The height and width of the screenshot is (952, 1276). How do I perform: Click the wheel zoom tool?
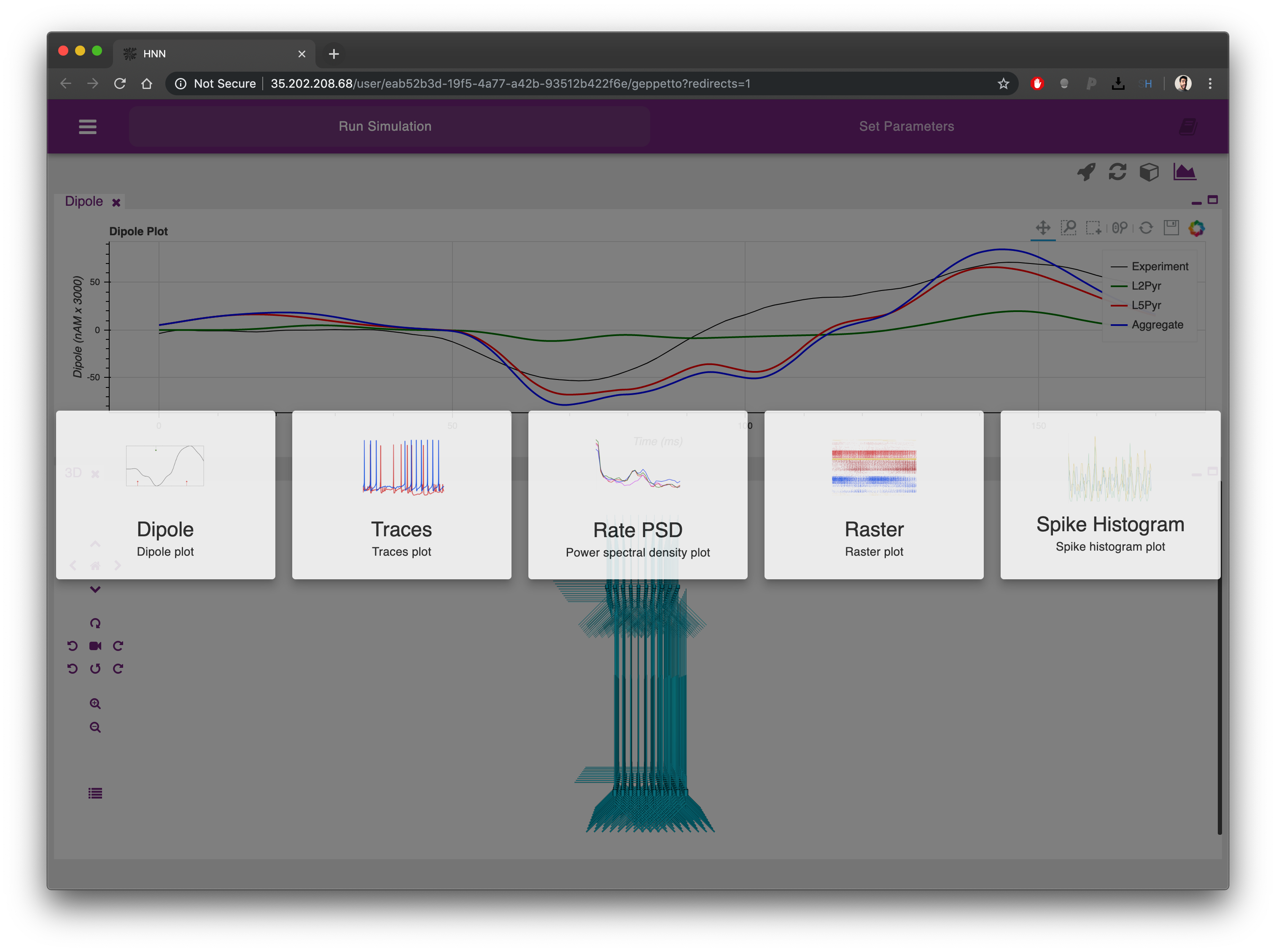point(1119,228)
